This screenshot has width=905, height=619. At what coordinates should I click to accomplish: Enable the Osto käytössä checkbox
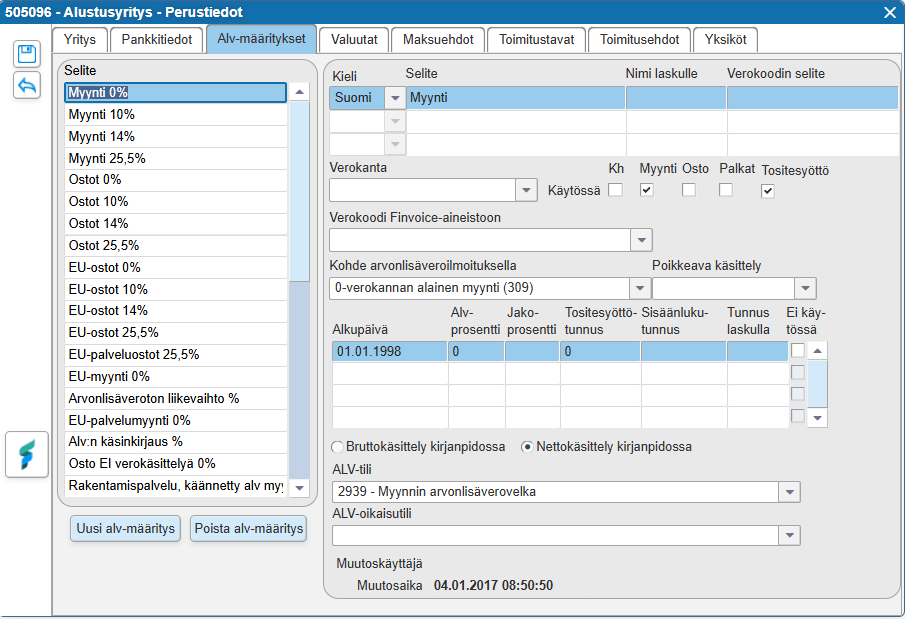coord(689,190)
